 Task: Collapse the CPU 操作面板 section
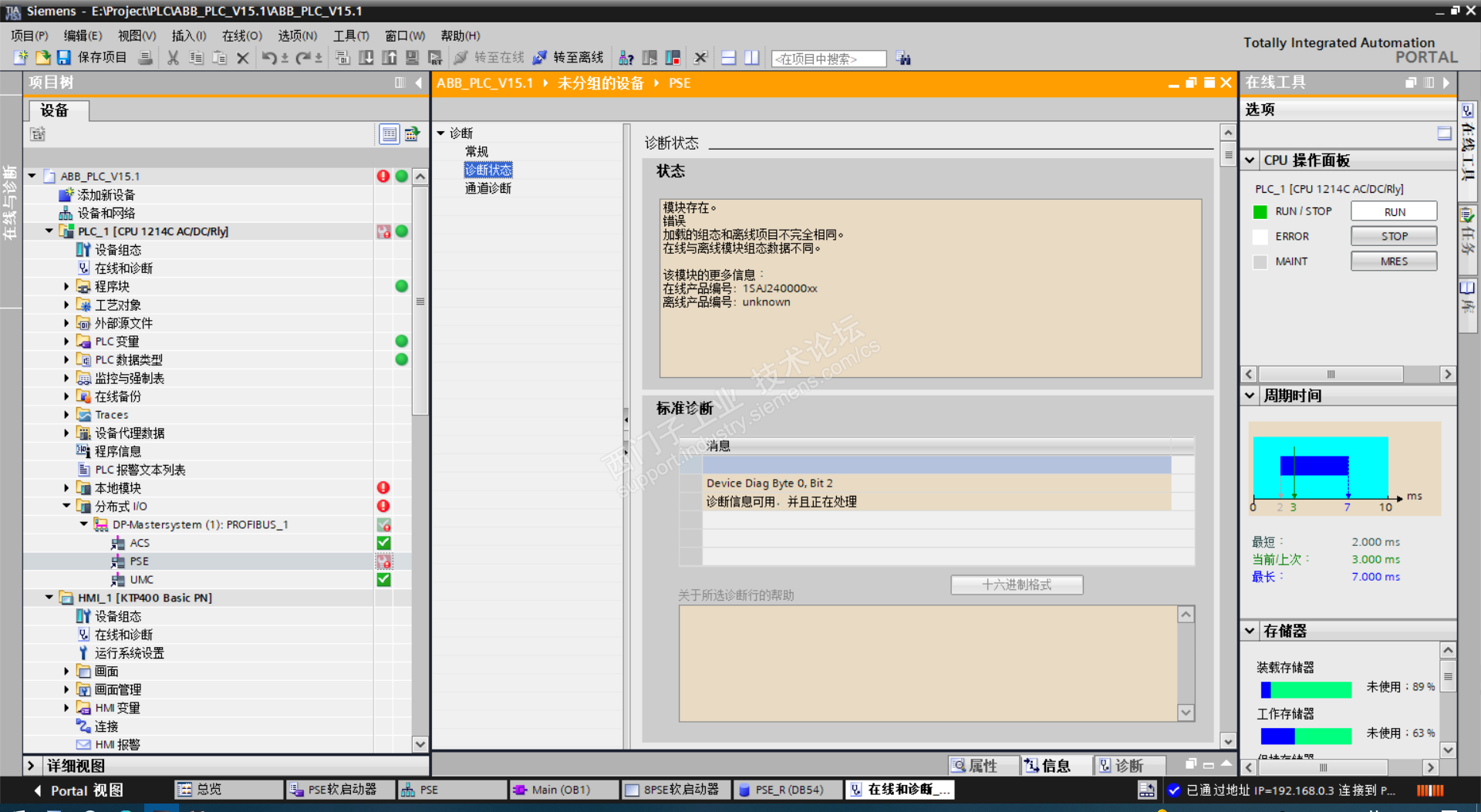coord(1250,160)
